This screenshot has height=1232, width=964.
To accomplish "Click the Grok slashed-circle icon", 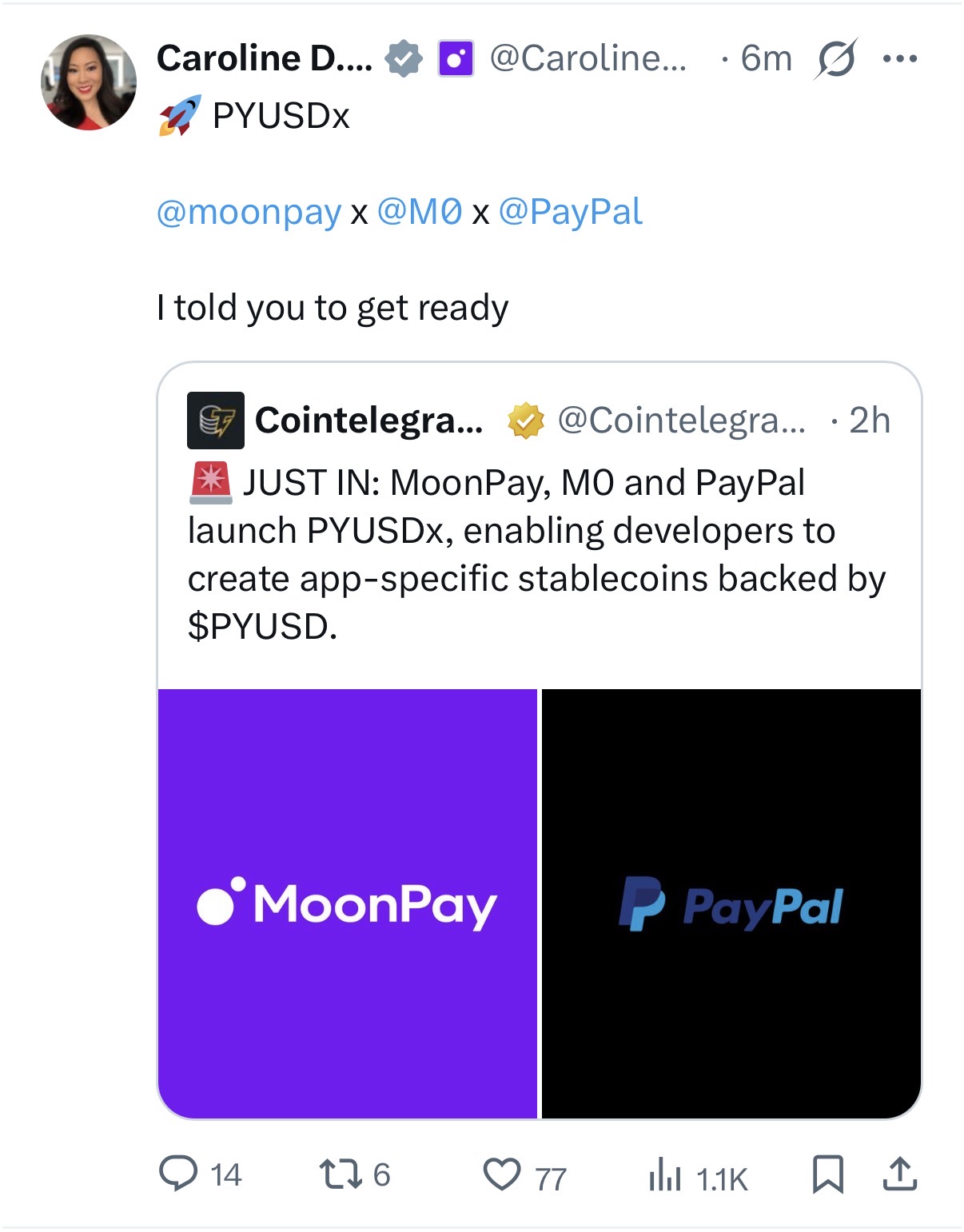I will (836, 58).
